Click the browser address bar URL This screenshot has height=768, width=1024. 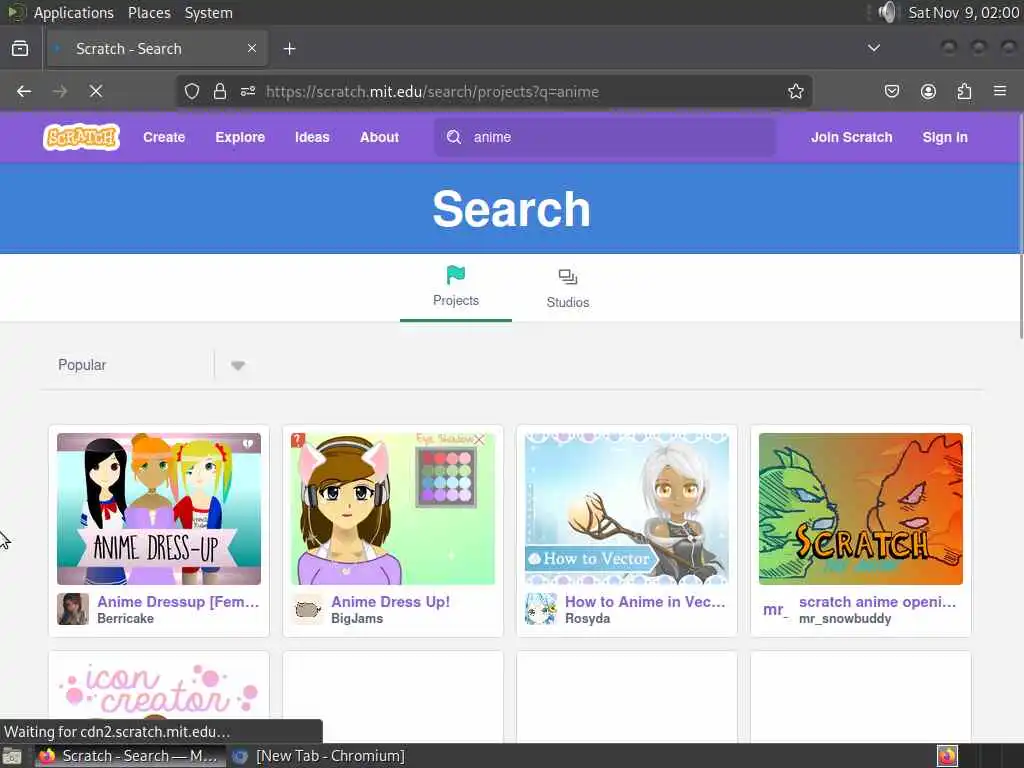click(432, 91)
